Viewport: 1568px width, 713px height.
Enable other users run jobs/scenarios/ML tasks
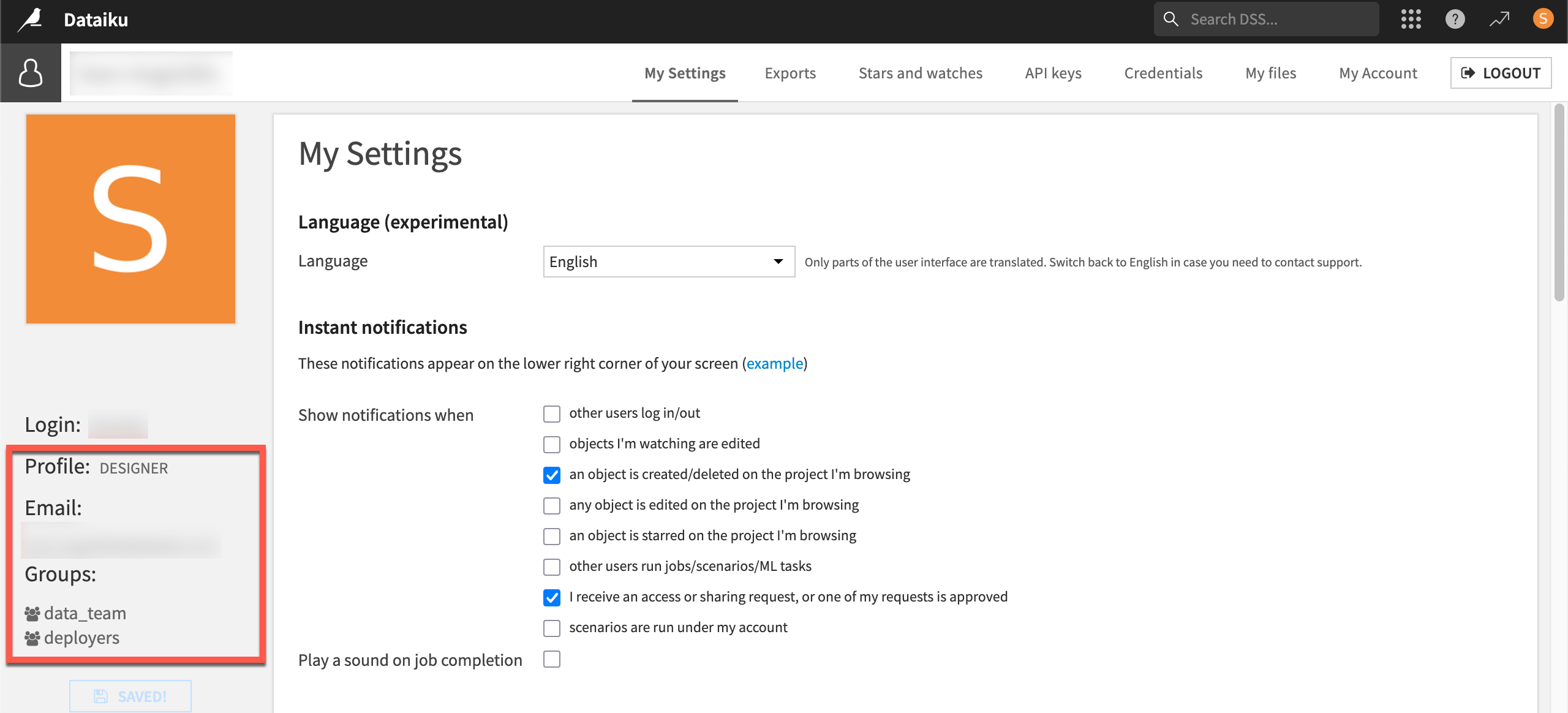pyautogui.click(x=552, y=567)
